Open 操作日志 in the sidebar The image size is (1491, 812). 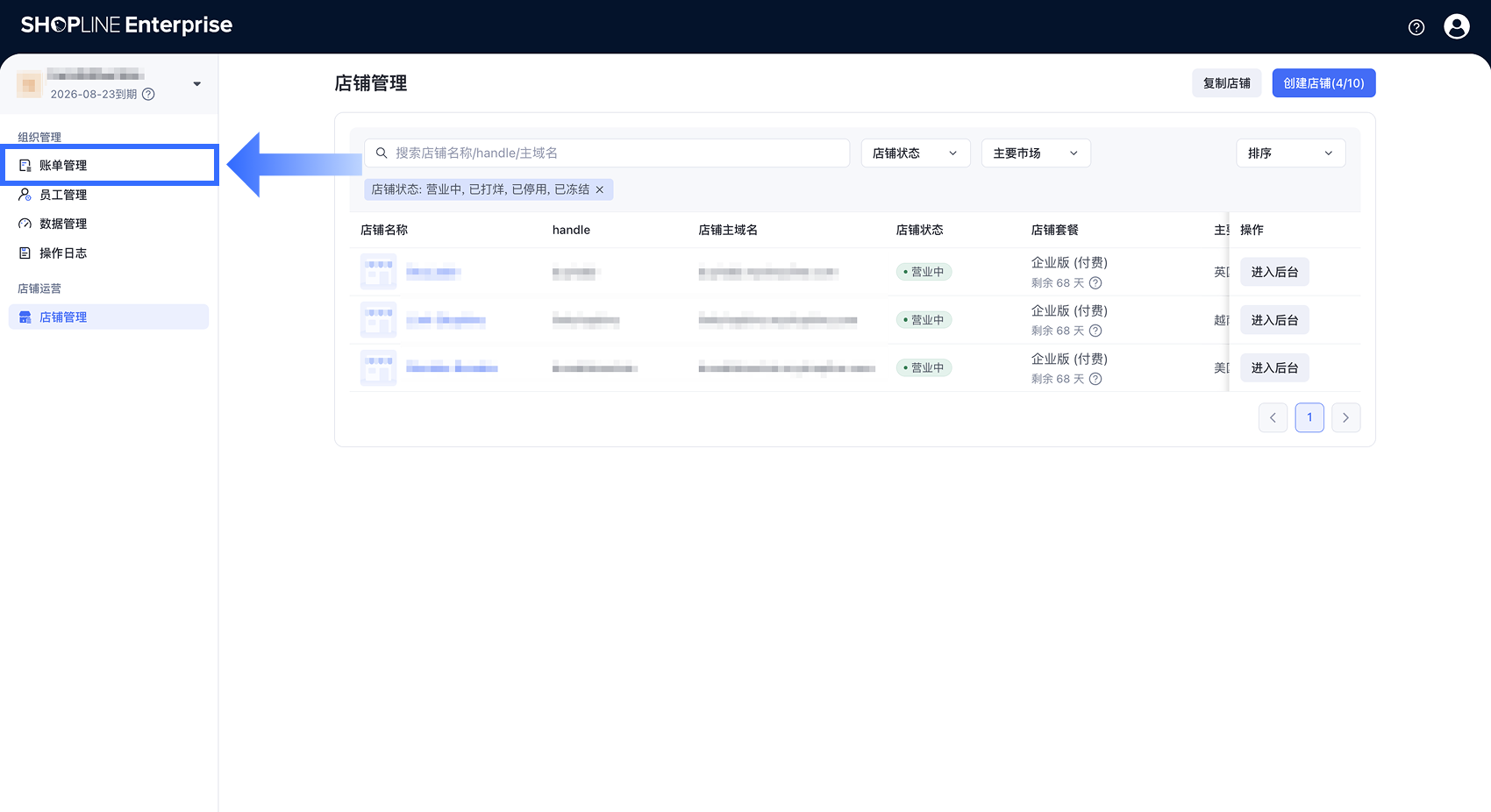pyautogui.click(x=109, y=253)
